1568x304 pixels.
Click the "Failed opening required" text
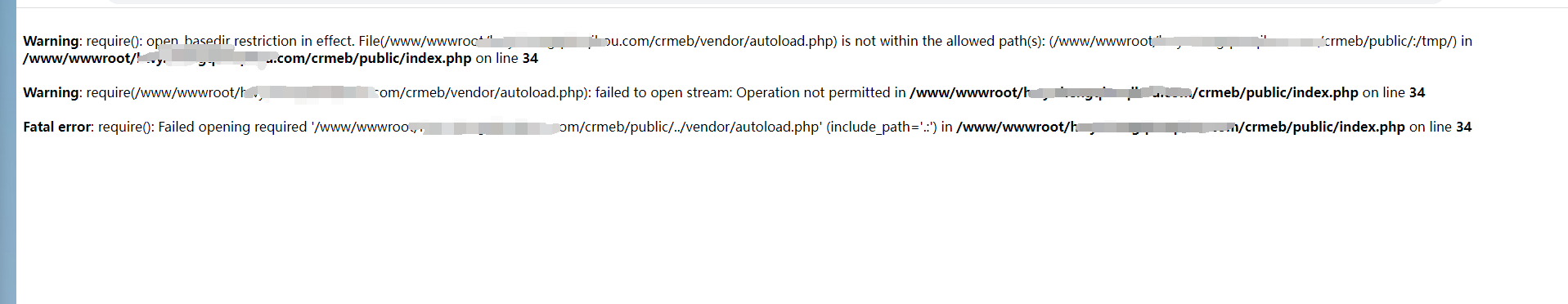tap(232, 127)
